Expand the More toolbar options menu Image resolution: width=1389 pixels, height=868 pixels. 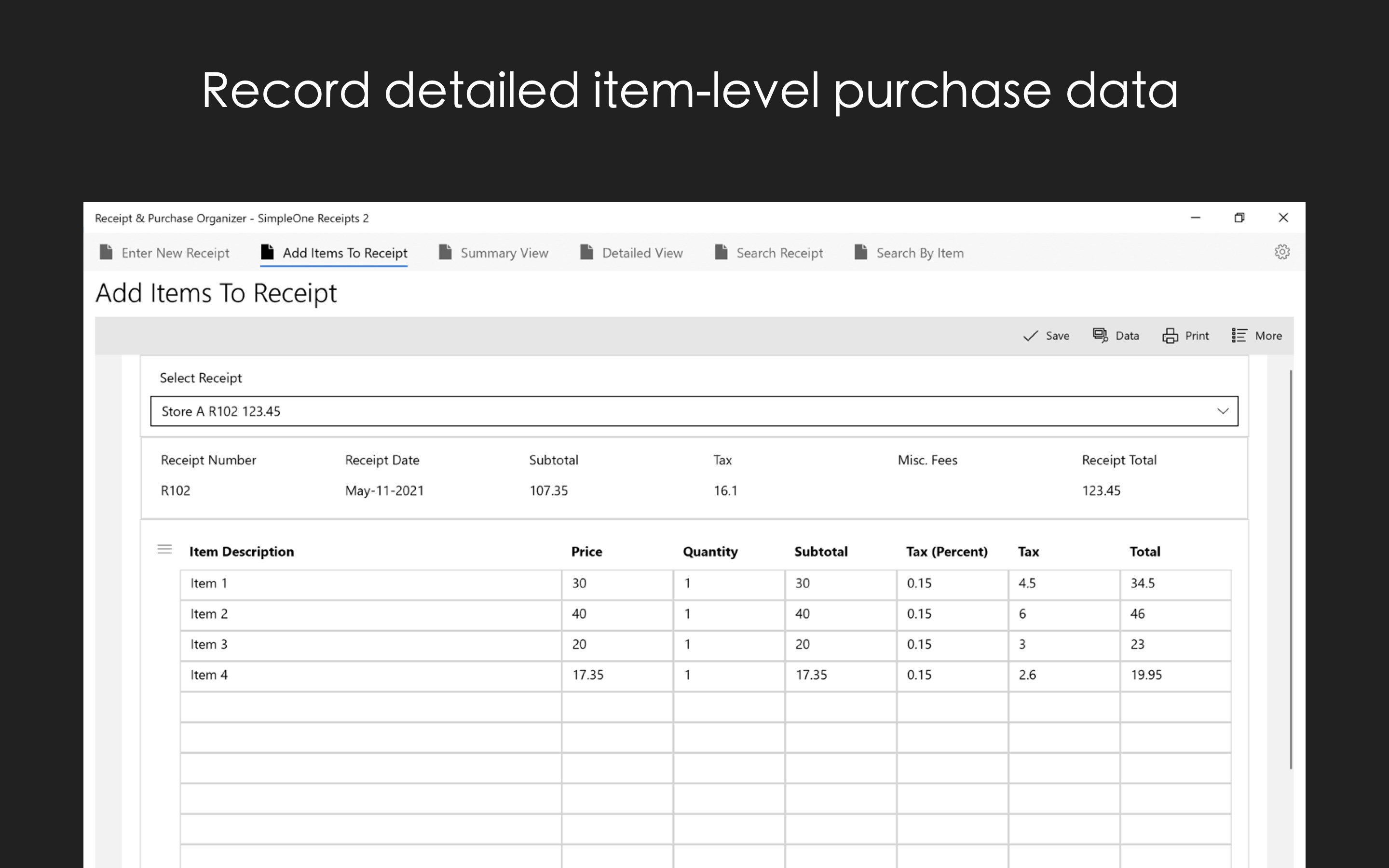[x=1257, y=335]
